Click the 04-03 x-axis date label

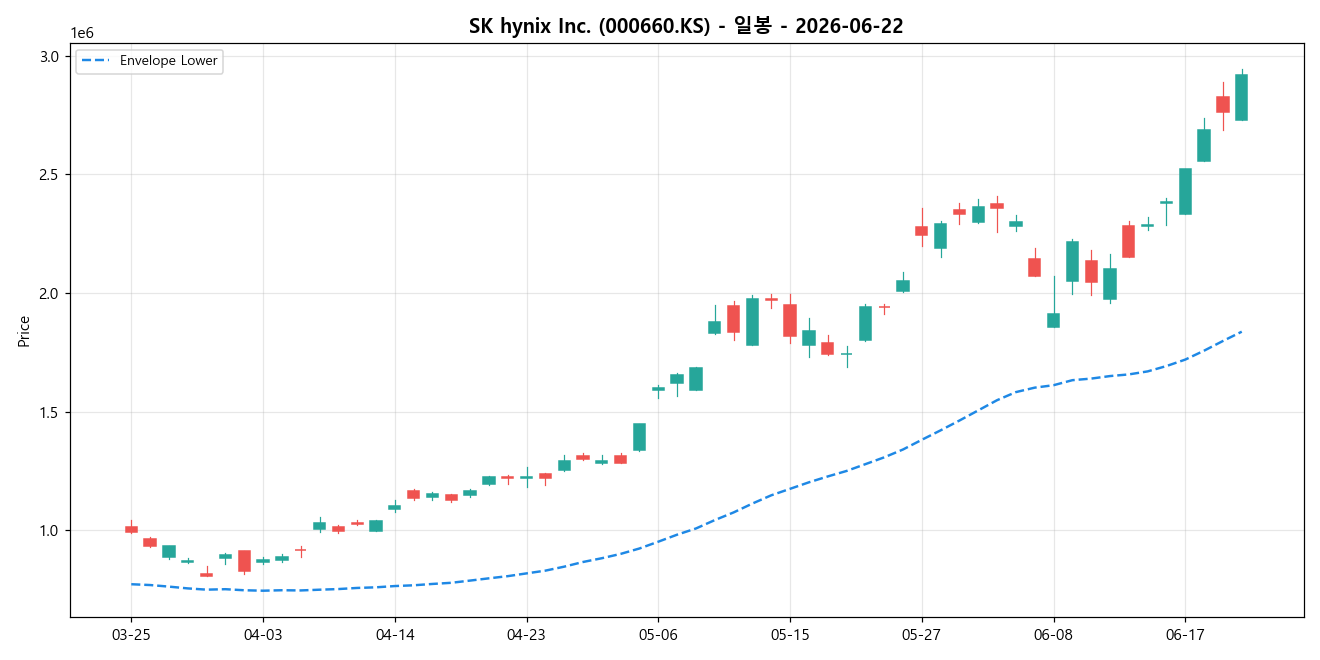point(263,634)
